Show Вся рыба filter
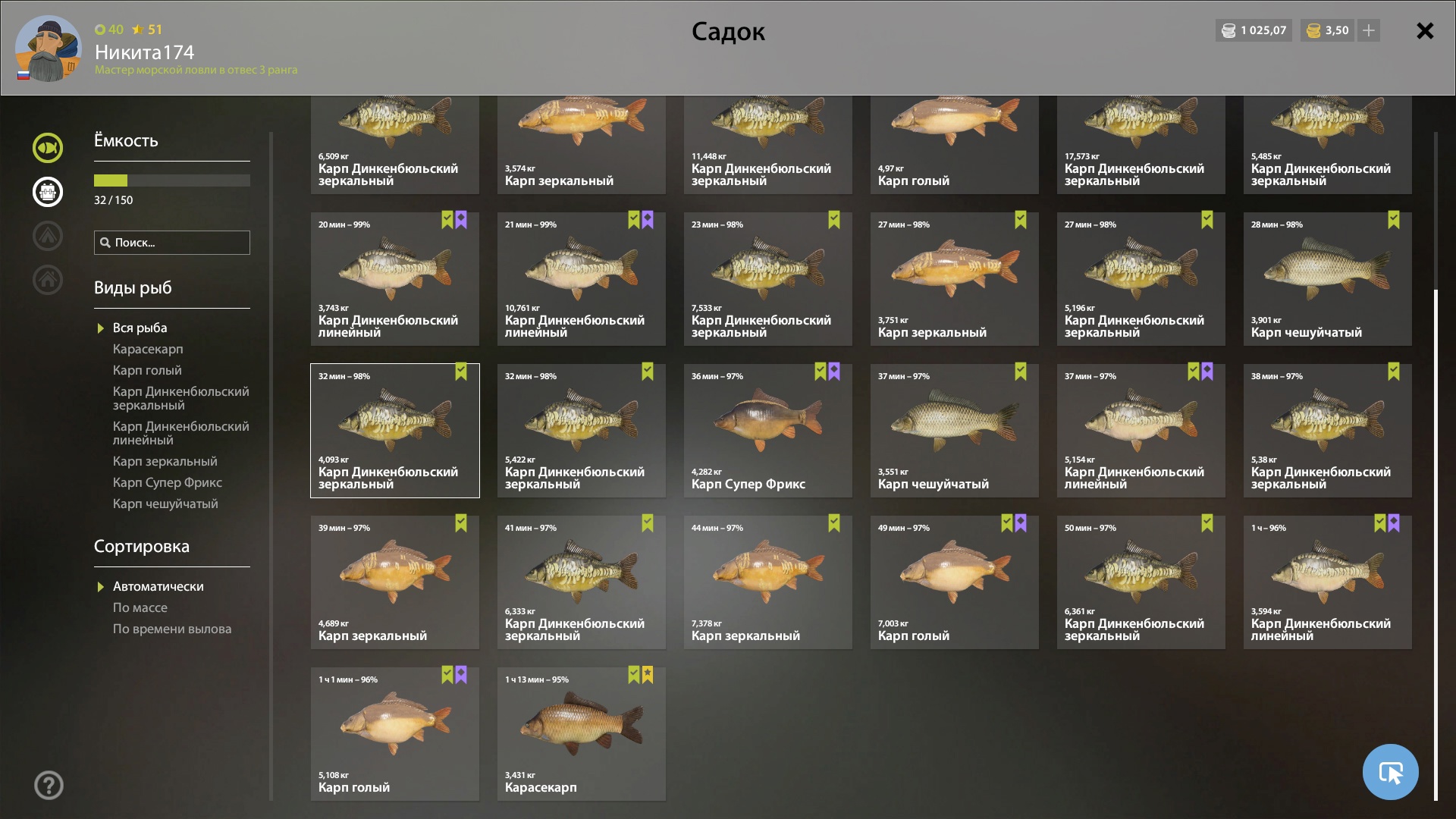The width and height of the screenshot is (1456, 819). (x=140, y=328)
